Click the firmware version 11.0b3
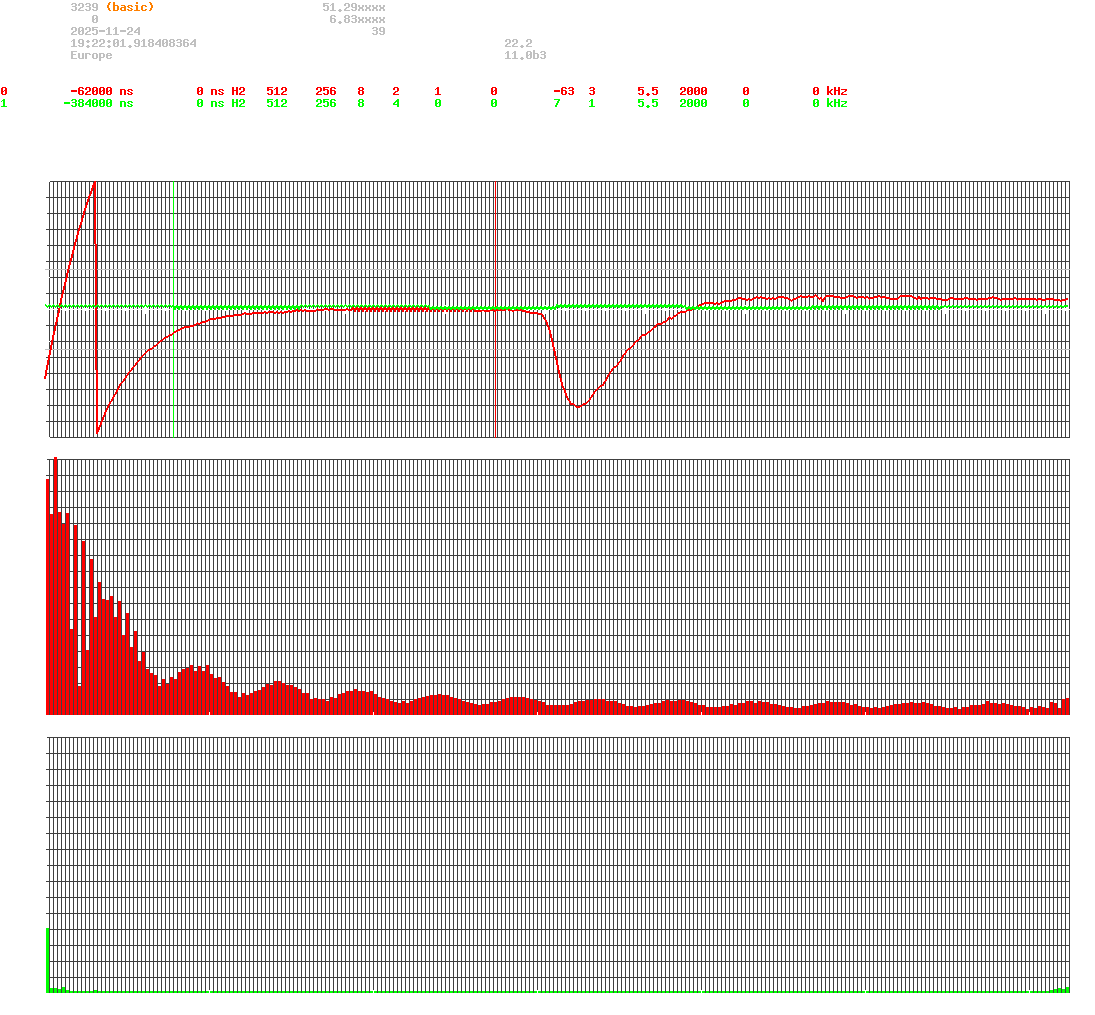The image size is (1095, 1015). 525,55
